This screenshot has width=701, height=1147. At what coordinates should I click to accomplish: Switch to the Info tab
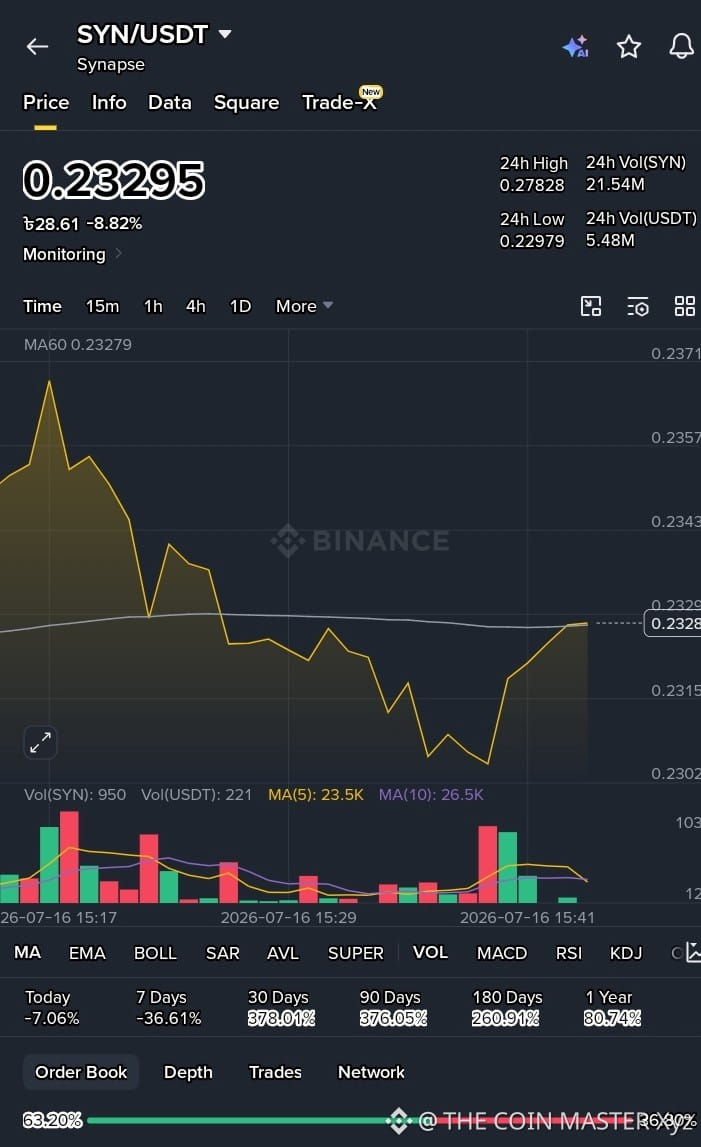coord(109,102)
